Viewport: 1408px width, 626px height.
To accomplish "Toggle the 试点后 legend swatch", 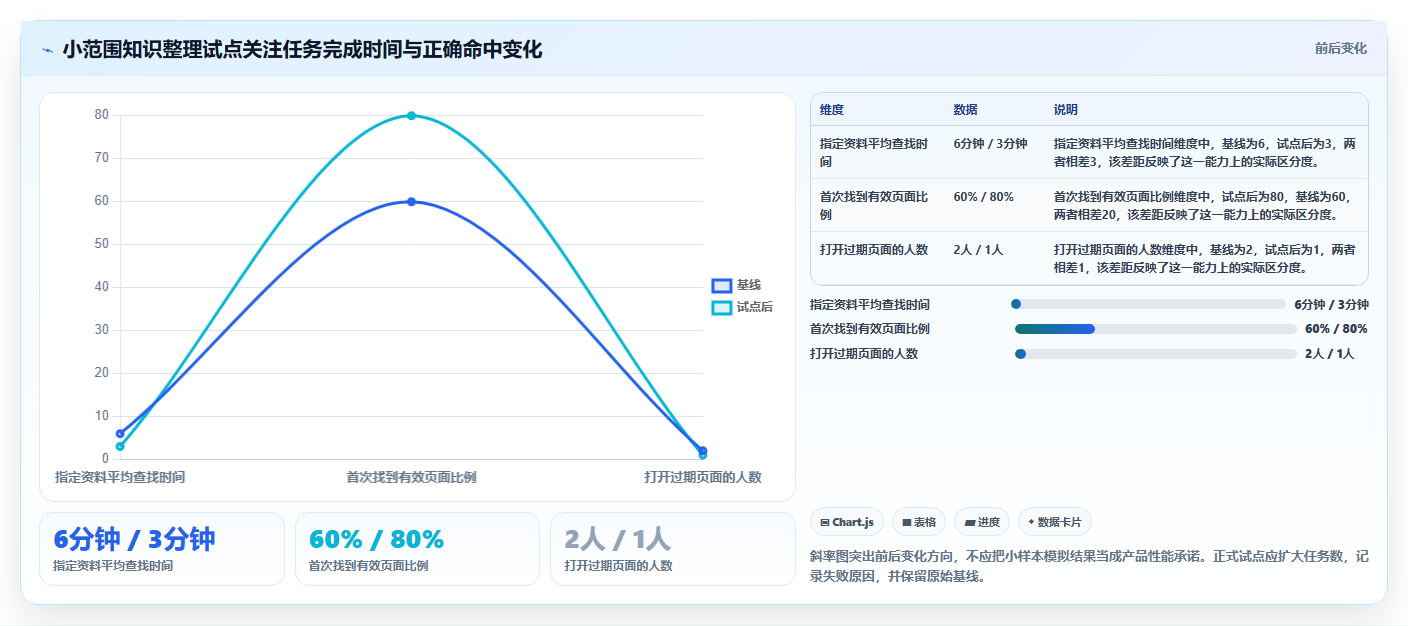I will (722, 308).
